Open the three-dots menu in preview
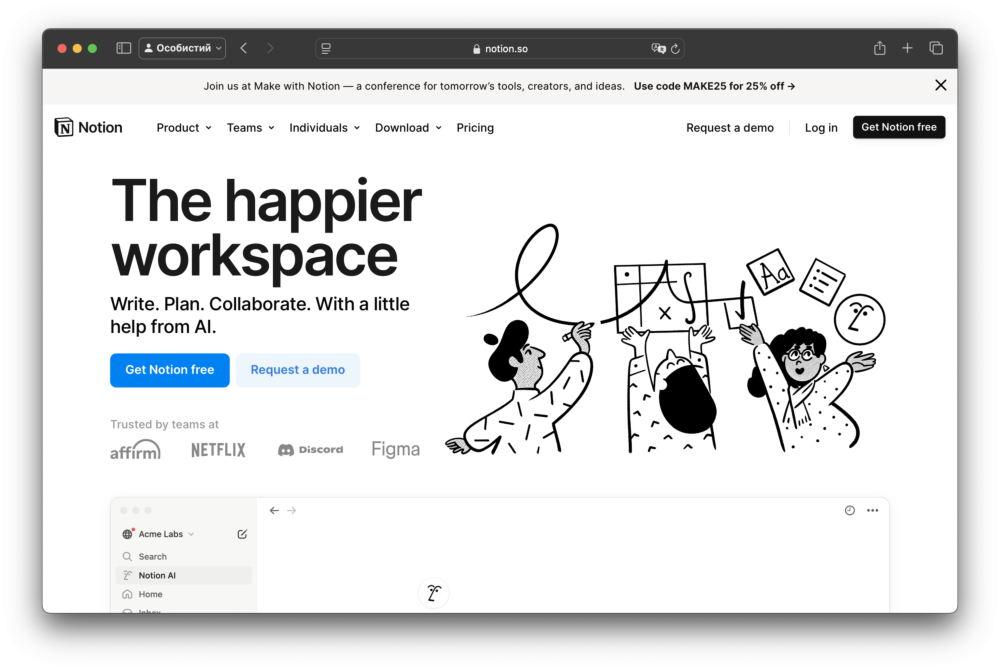Viewport: 1000px width, 669px height. (872, 510)
